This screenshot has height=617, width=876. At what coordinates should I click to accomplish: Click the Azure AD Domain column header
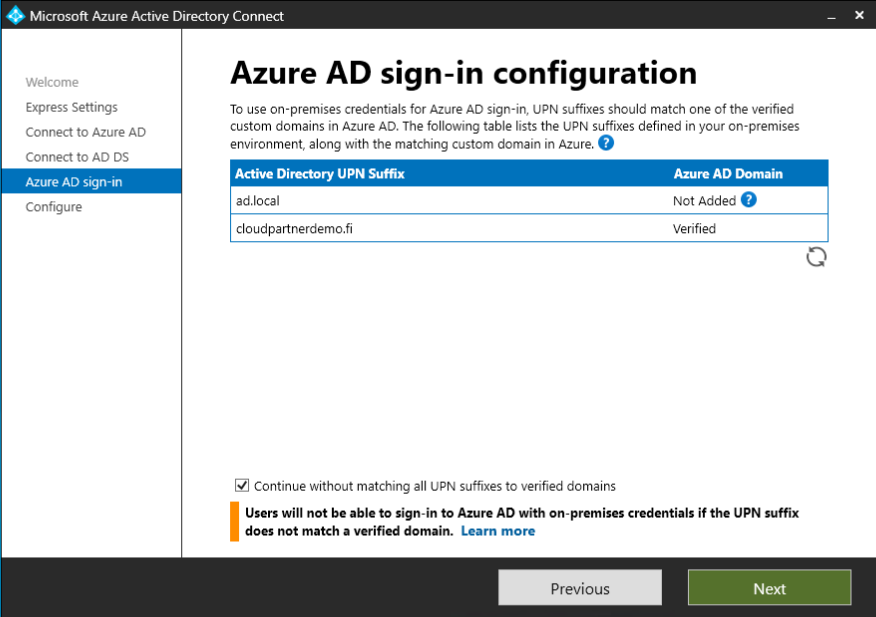point(728,174)
